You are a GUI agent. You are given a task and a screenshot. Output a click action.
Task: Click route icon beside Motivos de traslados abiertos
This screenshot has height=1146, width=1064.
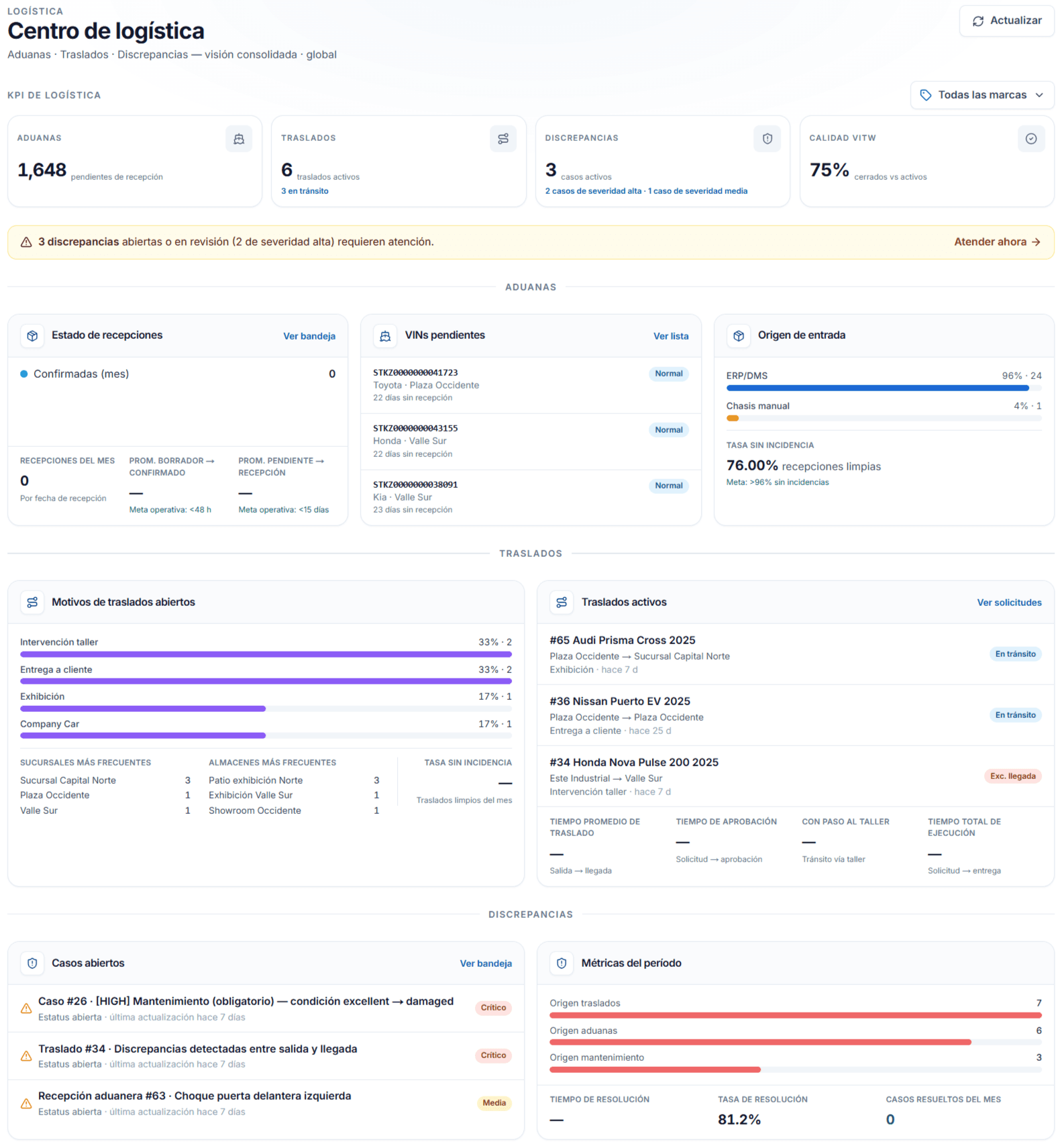[32, 603]
